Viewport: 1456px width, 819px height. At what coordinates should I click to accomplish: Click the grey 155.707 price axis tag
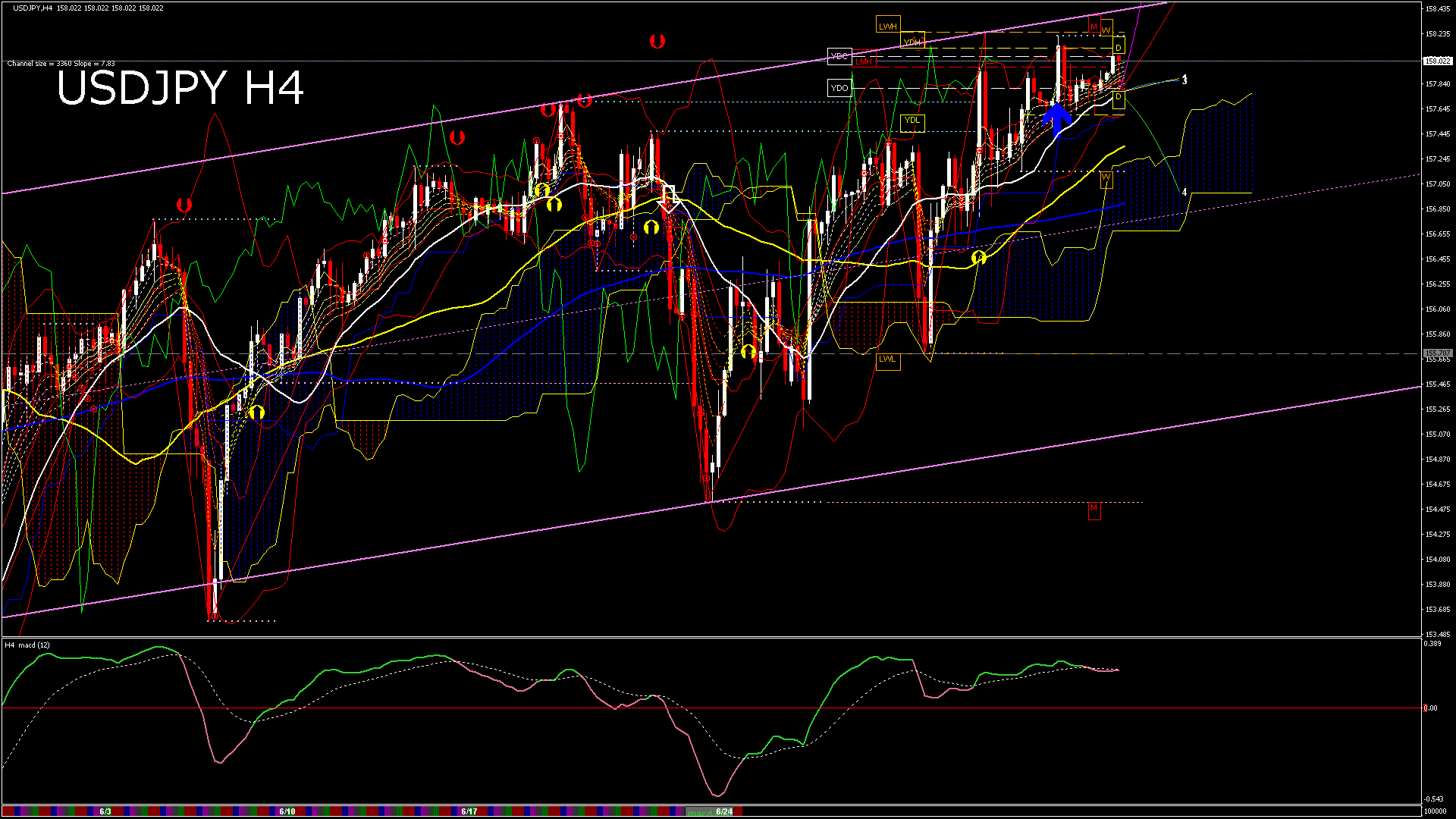[1437, 353]
